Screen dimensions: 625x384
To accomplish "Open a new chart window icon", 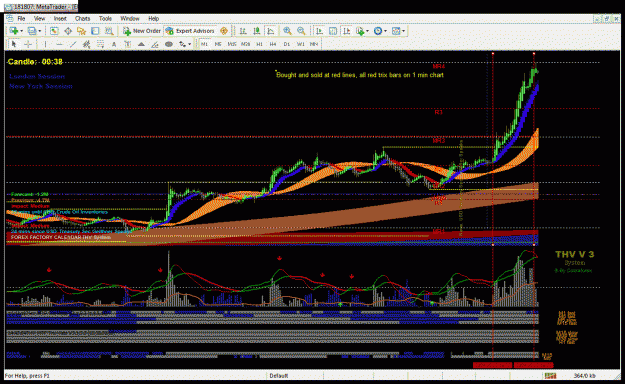I will pos(14,31).
